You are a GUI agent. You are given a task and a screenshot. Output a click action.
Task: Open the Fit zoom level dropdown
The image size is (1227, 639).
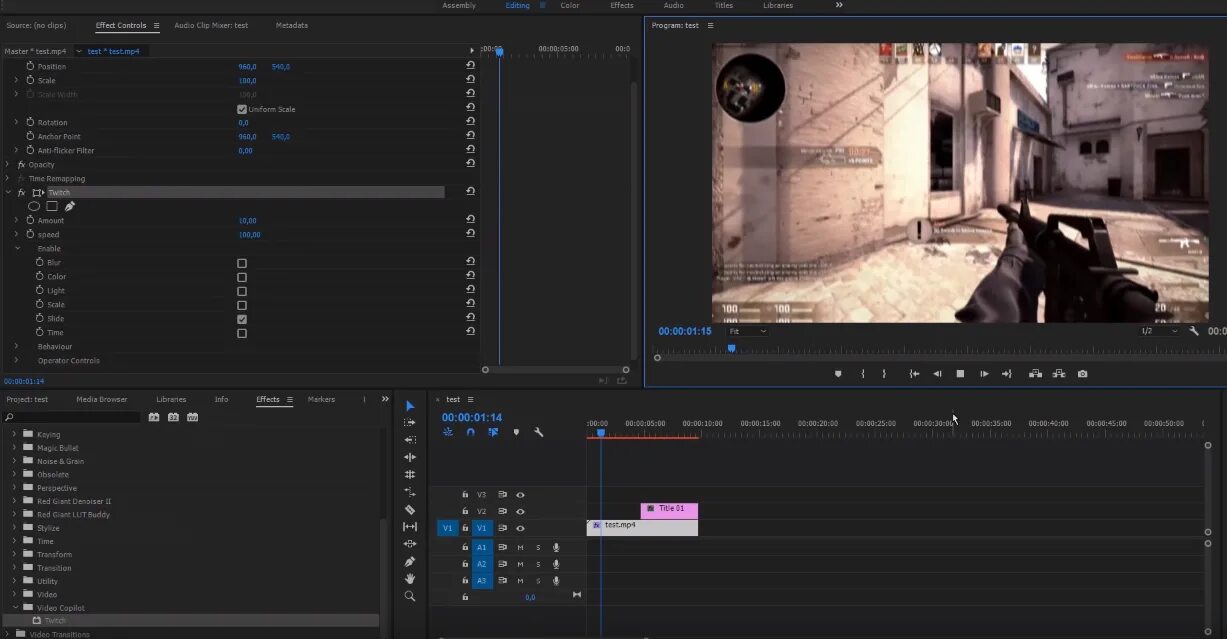[x=748, y=331]
